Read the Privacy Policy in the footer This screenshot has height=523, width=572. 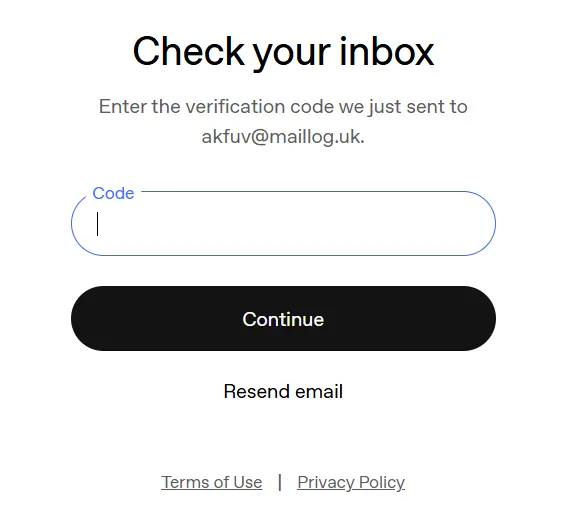[351, 482]
